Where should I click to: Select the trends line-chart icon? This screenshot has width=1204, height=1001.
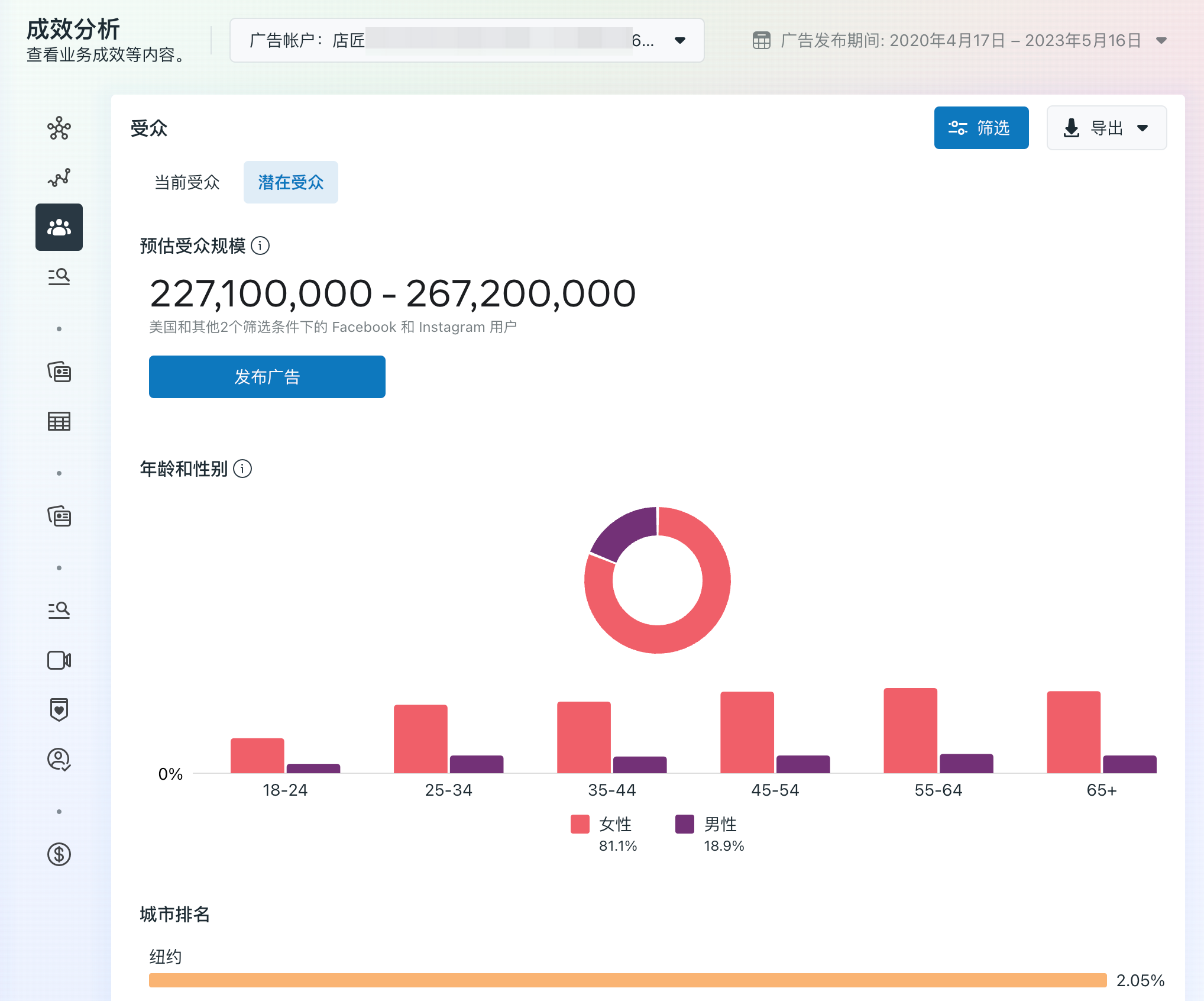click(59, 177)
